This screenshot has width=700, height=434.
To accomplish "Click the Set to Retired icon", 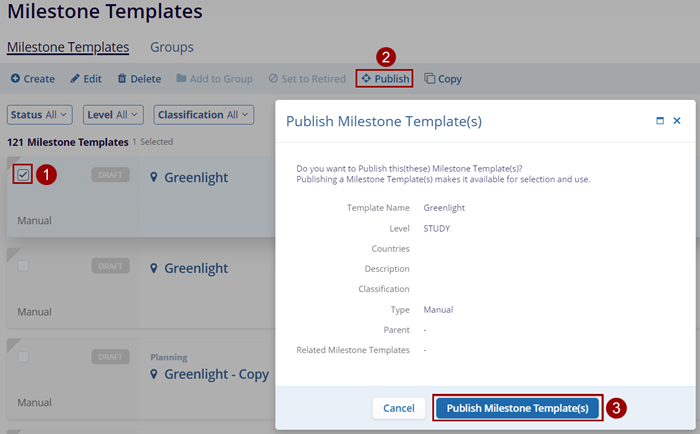I will tap(274, 79).
